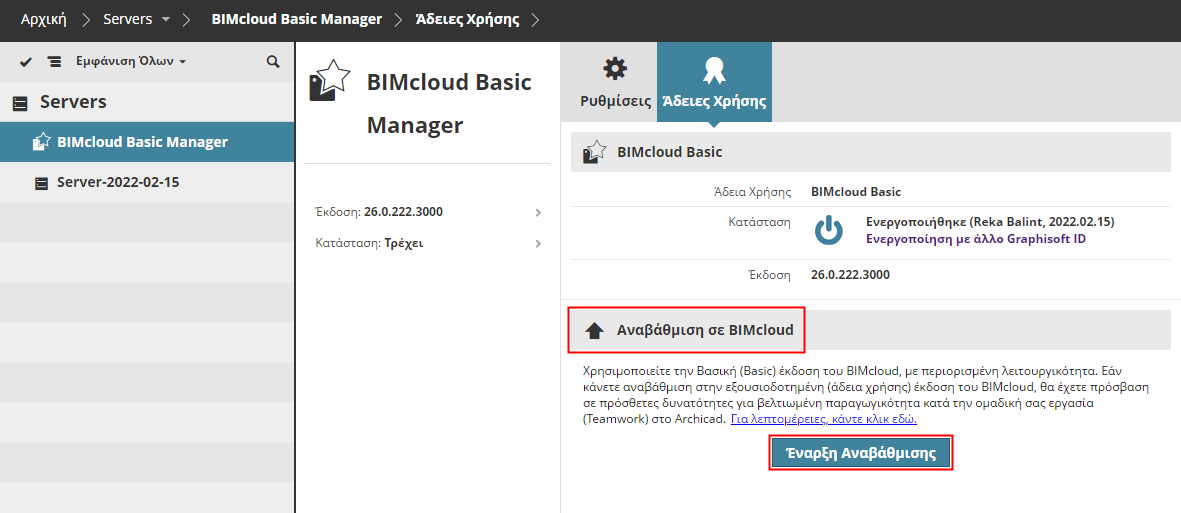Click the ribbon badge icon on Άδειες Χρήσης tab
This screenshot has height=513, width=1181.
(714, 70)
